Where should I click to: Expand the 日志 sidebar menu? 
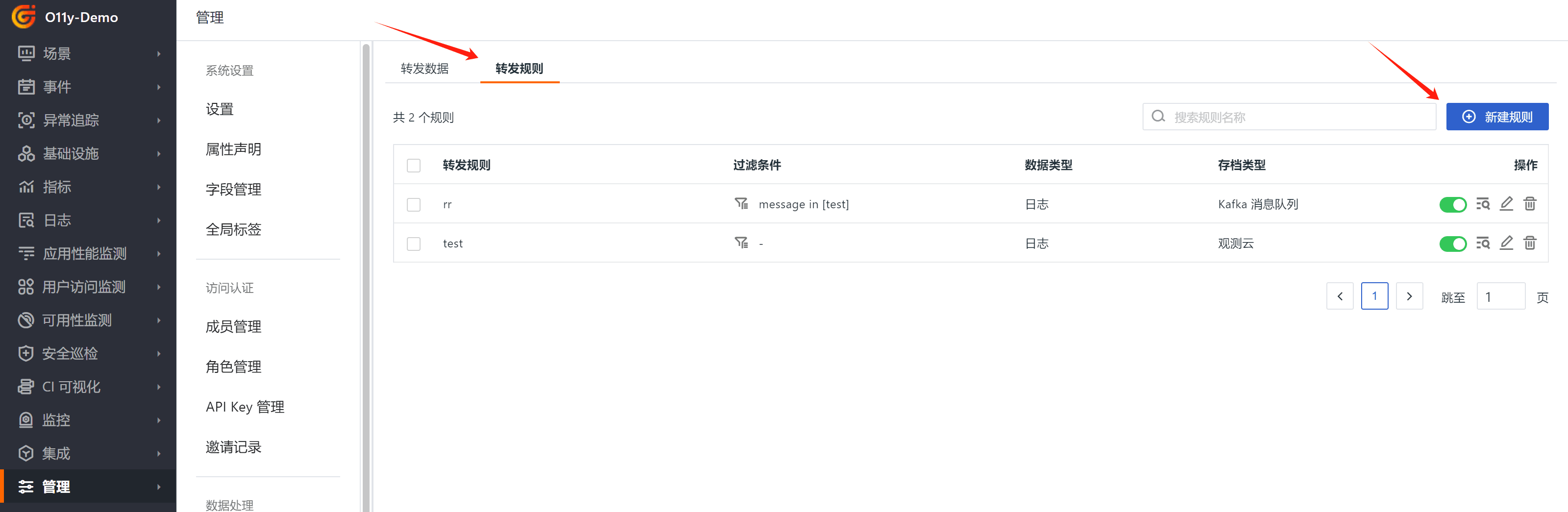(x=88, y=220)
